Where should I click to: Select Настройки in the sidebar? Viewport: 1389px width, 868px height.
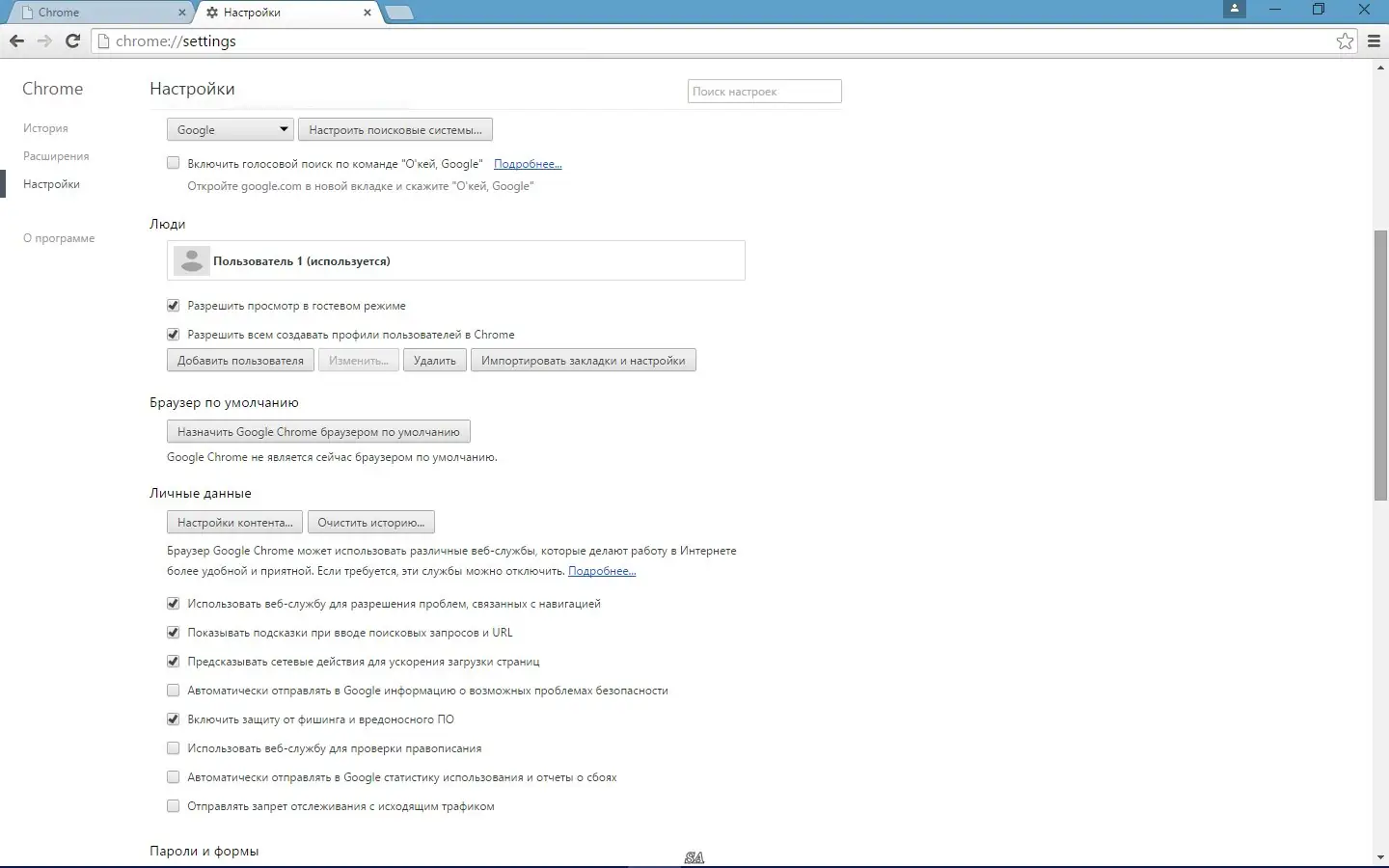51,184
